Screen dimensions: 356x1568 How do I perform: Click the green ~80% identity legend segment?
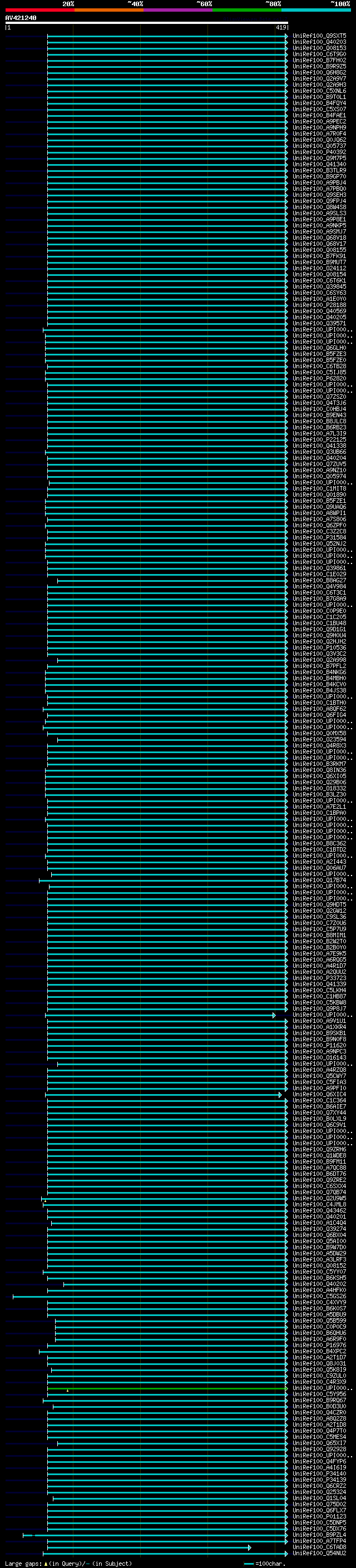point(247,11)
